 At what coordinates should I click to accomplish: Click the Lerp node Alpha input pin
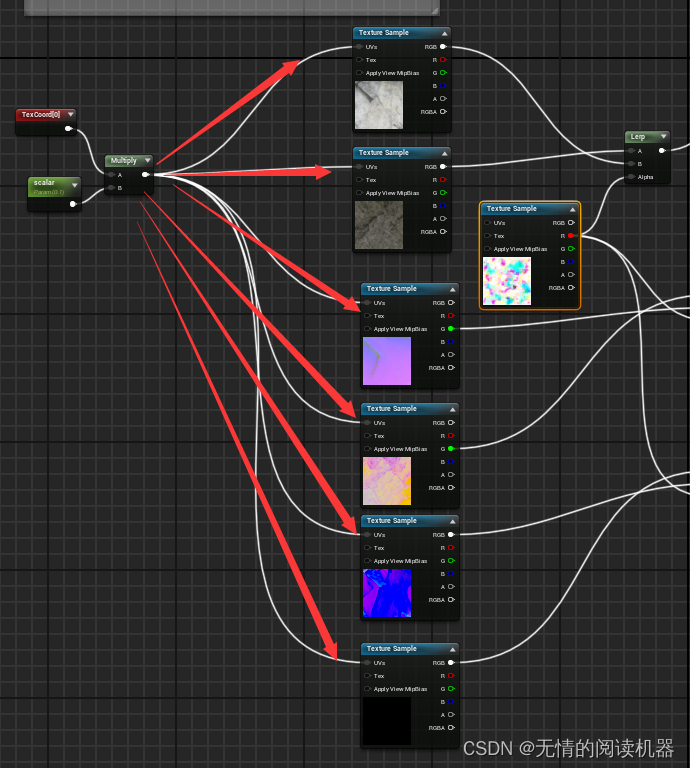(x=631, y=177)
